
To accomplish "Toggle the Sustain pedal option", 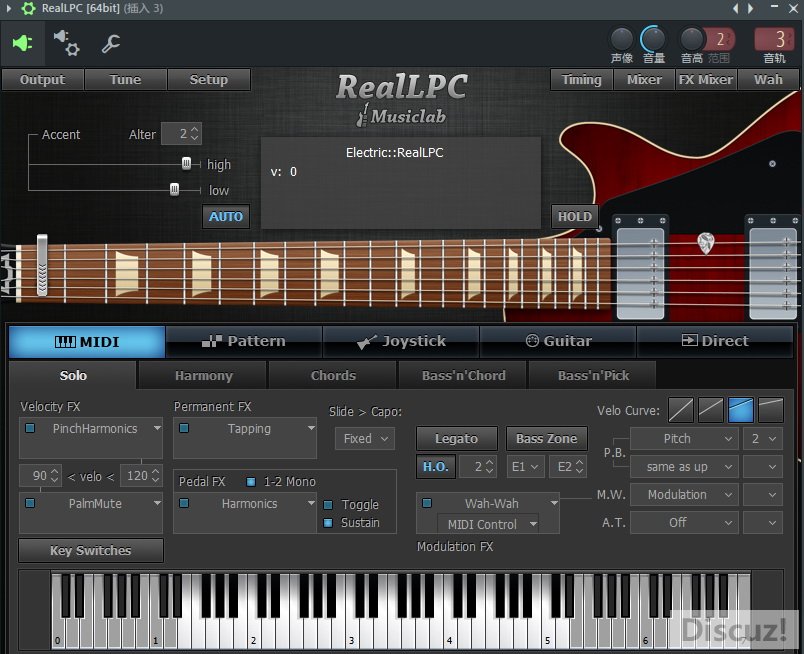I will click(328, 523).
